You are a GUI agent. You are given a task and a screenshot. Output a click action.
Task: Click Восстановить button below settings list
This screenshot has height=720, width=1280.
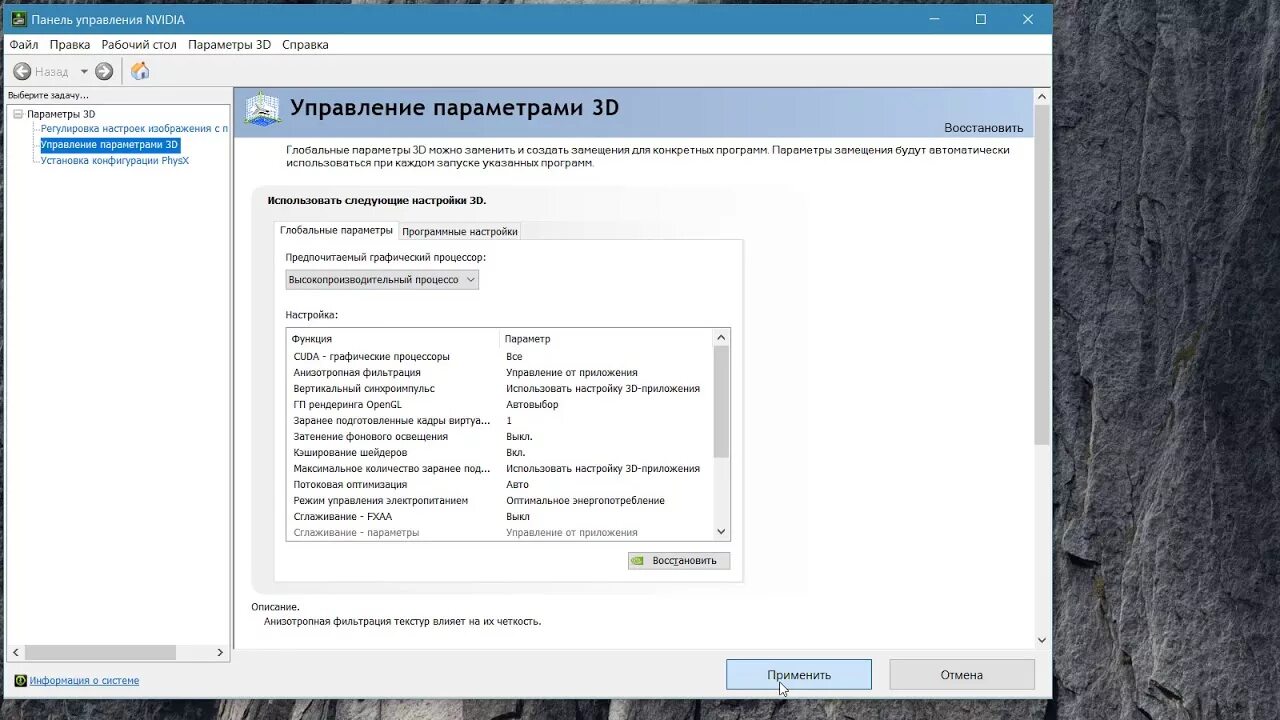pos(679,560)
